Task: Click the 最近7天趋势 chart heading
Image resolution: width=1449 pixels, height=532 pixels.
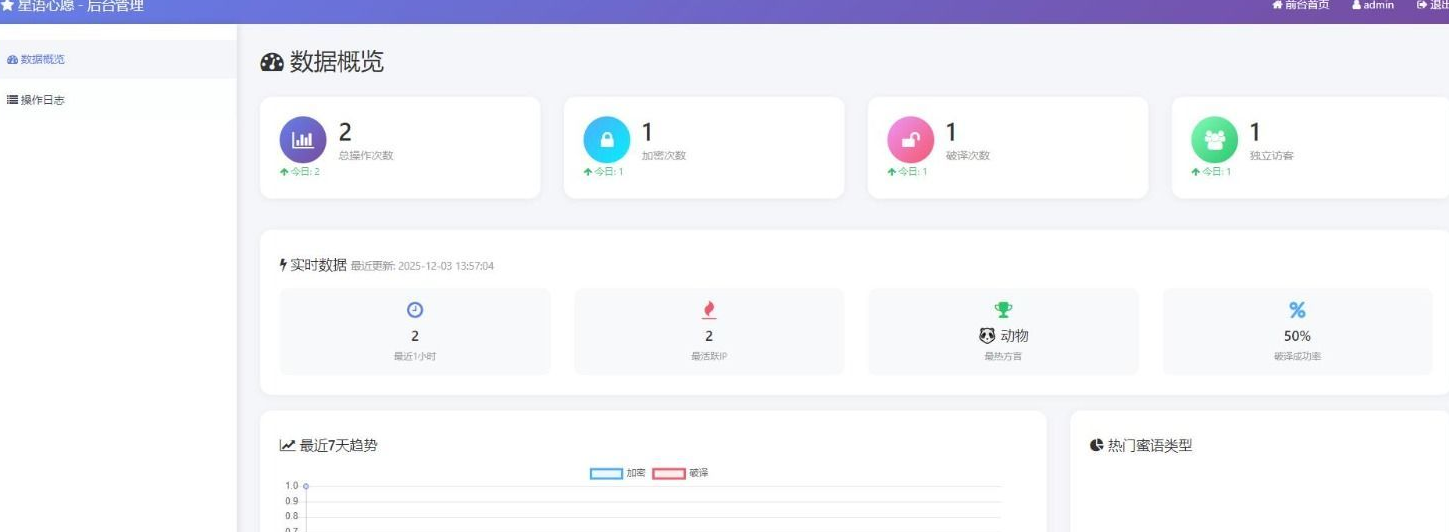Action: (329, 446)
